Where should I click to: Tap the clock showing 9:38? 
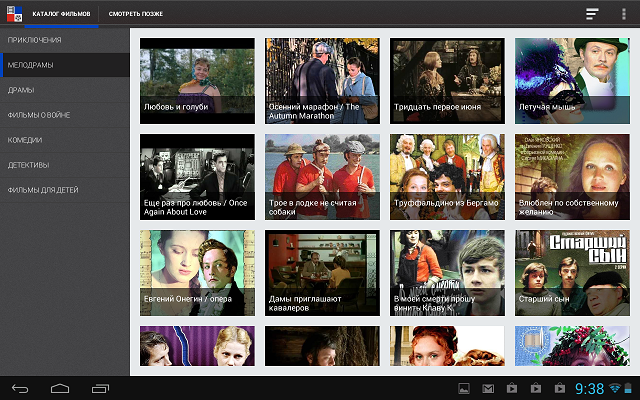(589, 389)
